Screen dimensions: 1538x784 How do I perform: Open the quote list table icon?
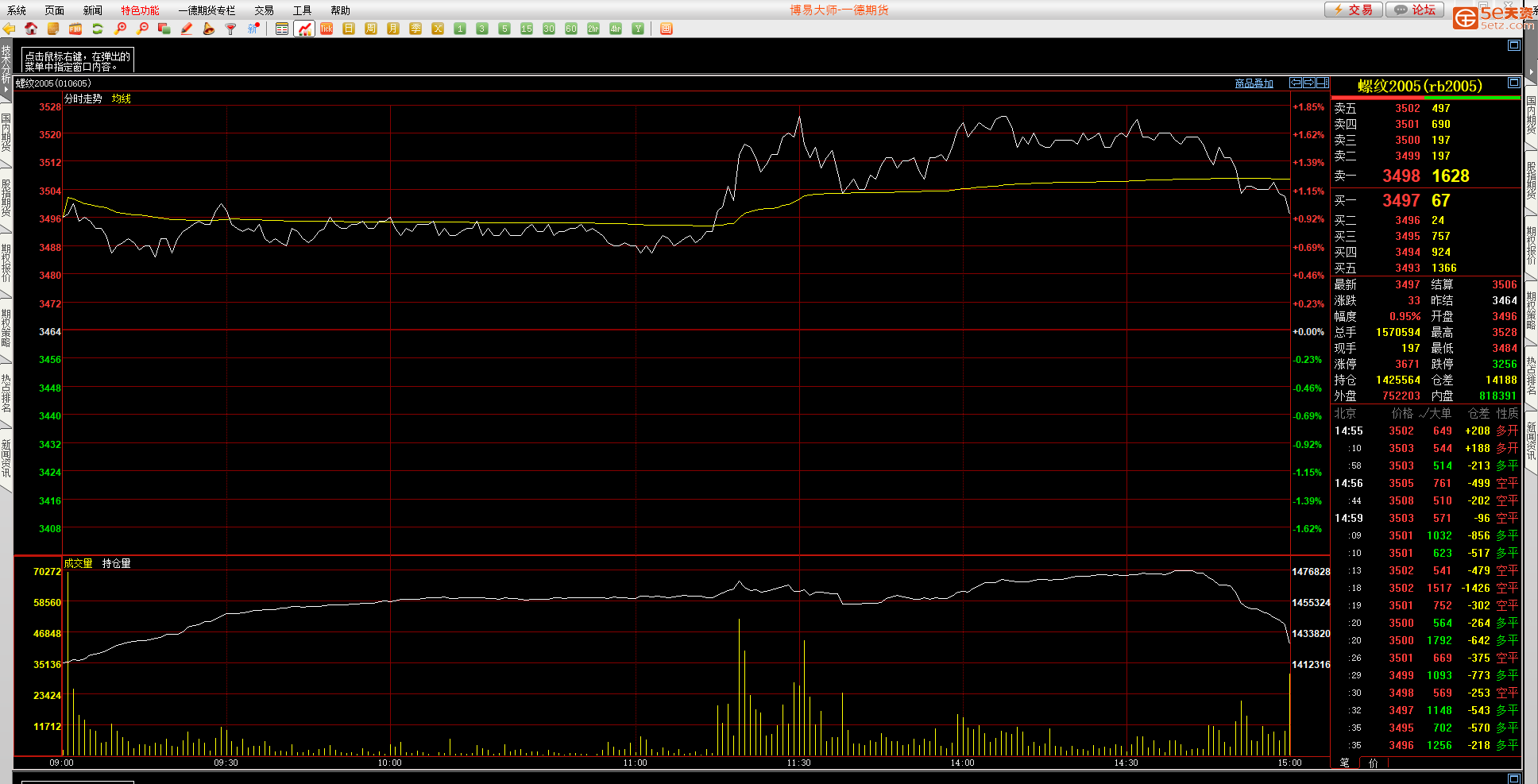tap(282, 29)
